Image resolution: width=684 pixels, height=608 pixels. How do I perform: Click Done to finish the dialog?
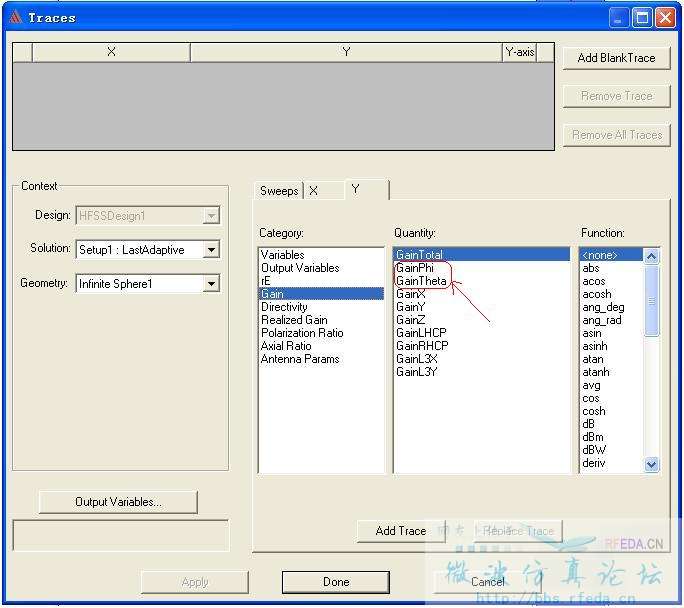[336, 582]
